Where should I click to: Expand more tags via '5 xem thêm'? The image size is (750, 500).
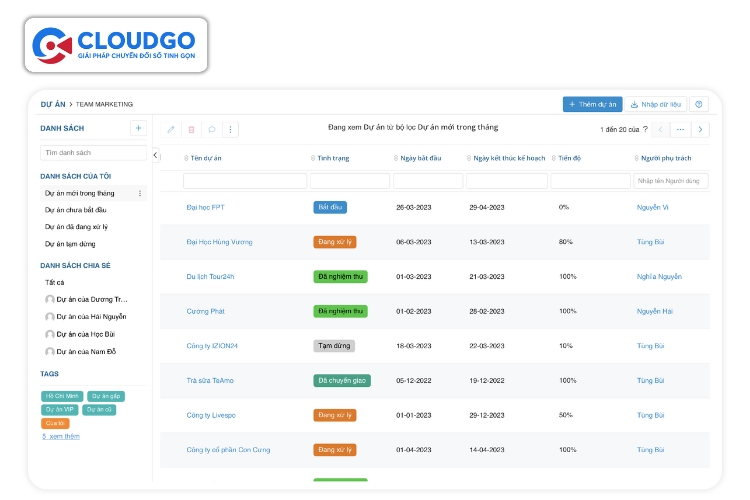click(x=61, y=436)
